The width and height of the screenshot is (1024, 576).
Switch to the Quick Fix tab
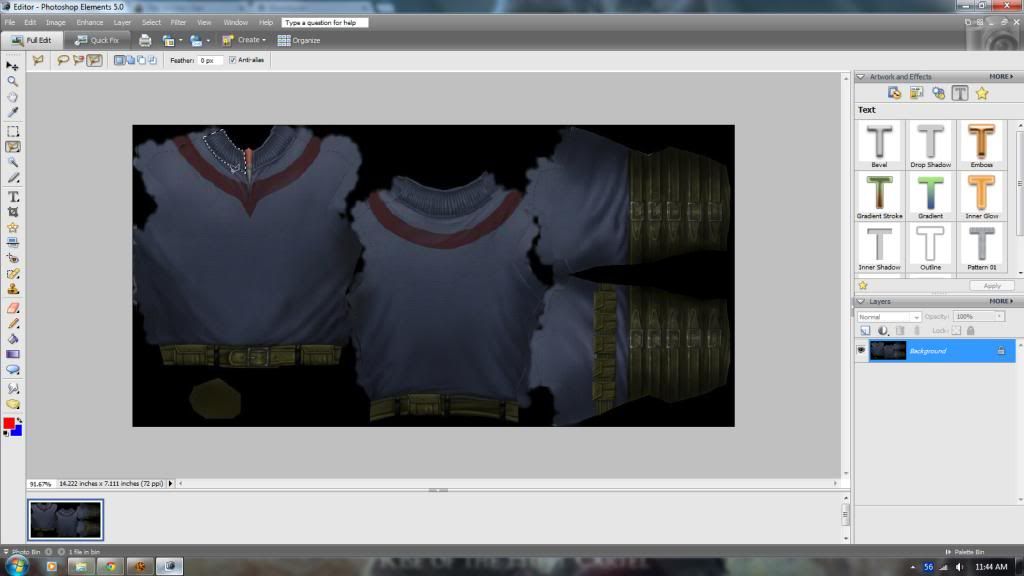97,40
